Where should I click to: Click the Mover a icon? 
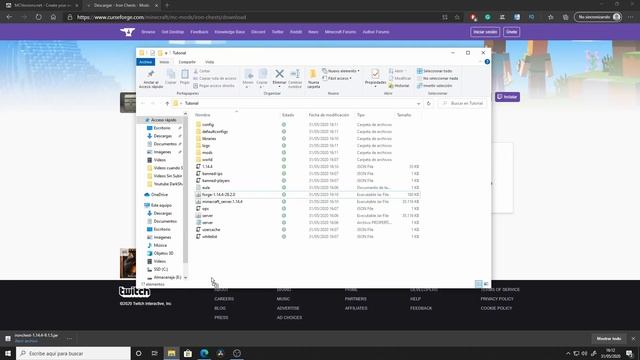click(248, 74)
